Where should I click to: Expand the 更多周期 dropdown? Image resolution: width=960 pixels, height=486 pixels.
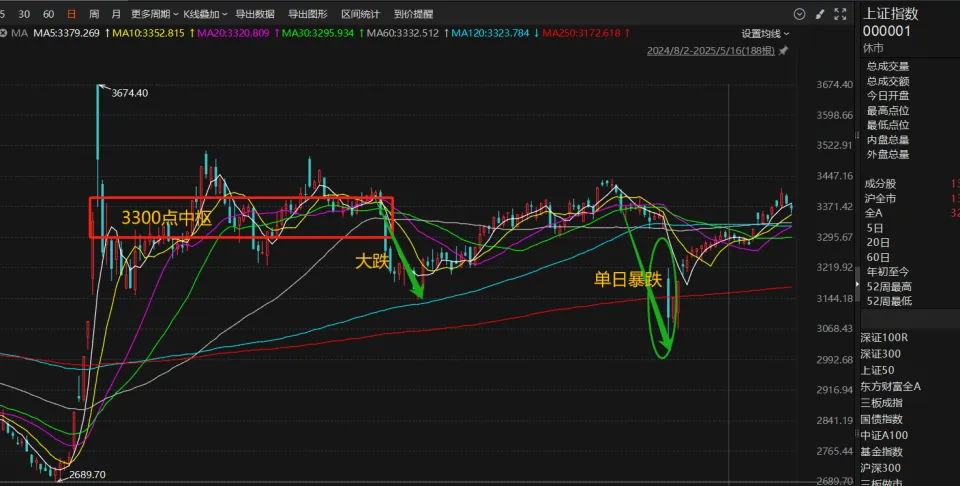154,14
